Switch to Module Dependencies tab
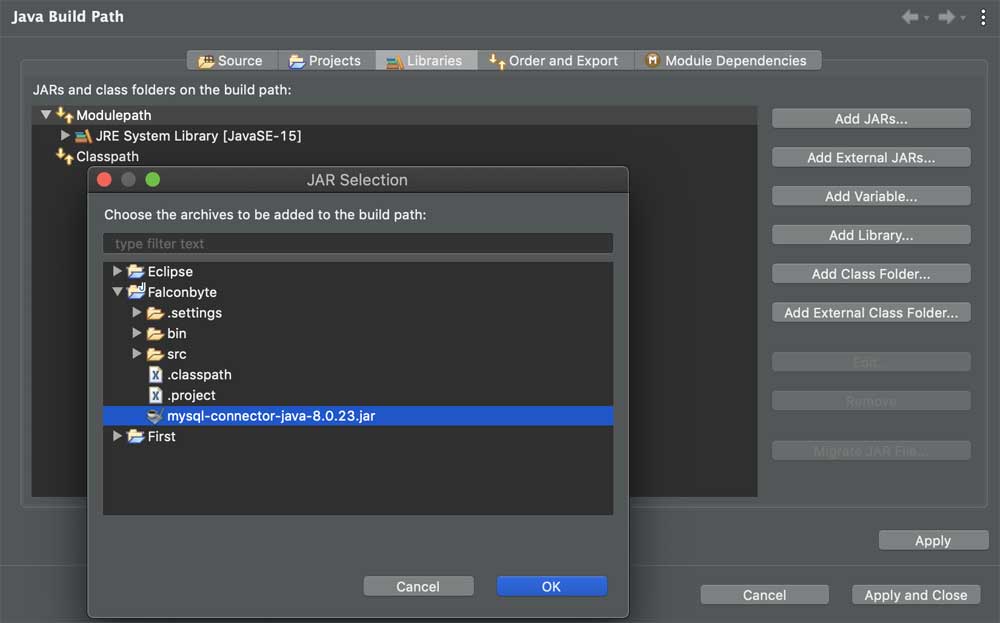The image size is (1000, 623). [727, 60]
